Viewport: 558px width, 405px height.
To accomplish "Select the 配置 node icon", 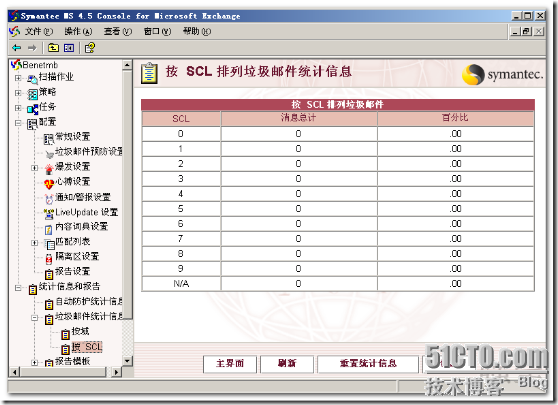I will tap(32, 124).
